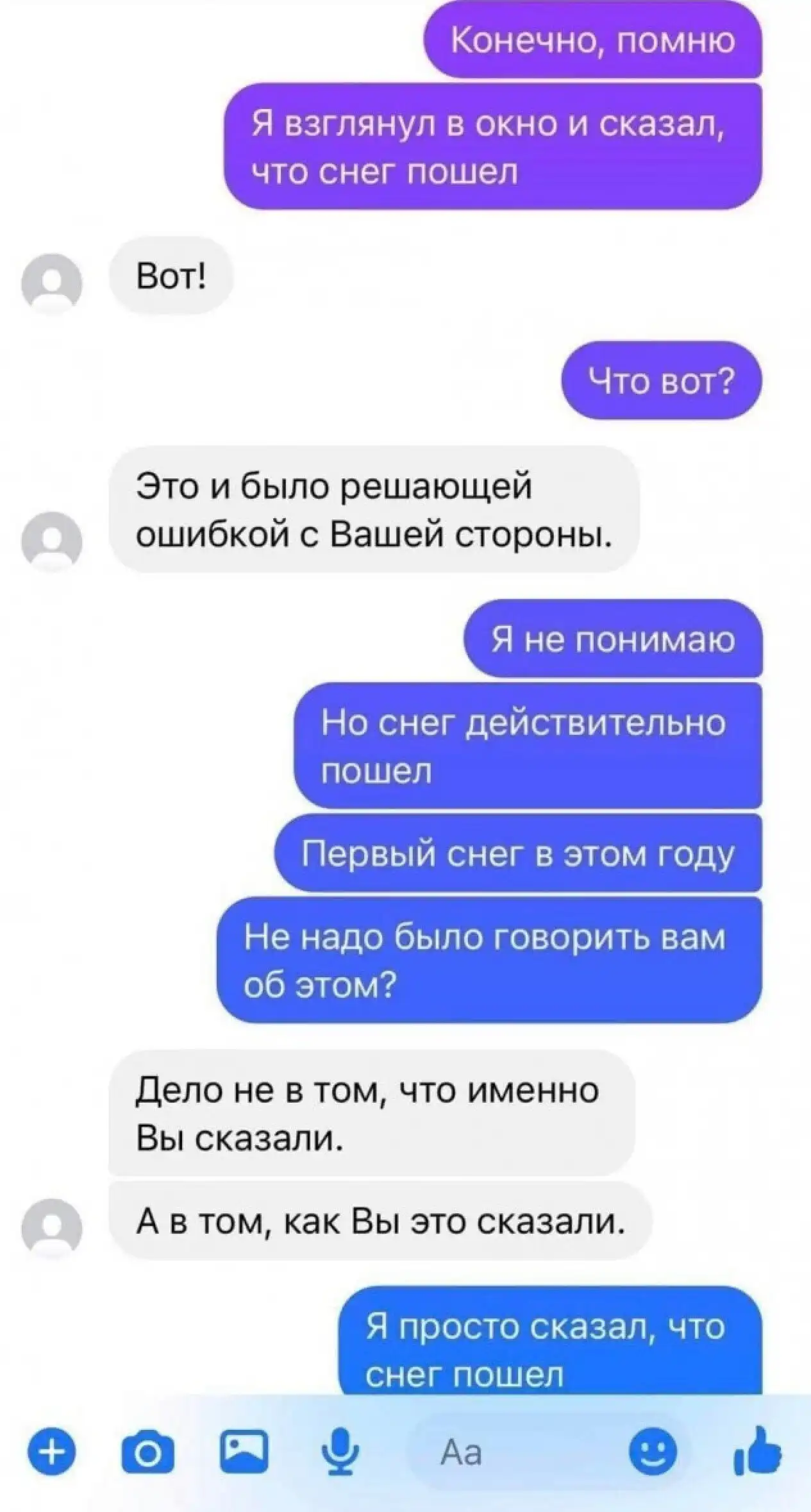Tap the "Это и было решающей" message
Screen dimensions: 811x1512
point(374,510)
